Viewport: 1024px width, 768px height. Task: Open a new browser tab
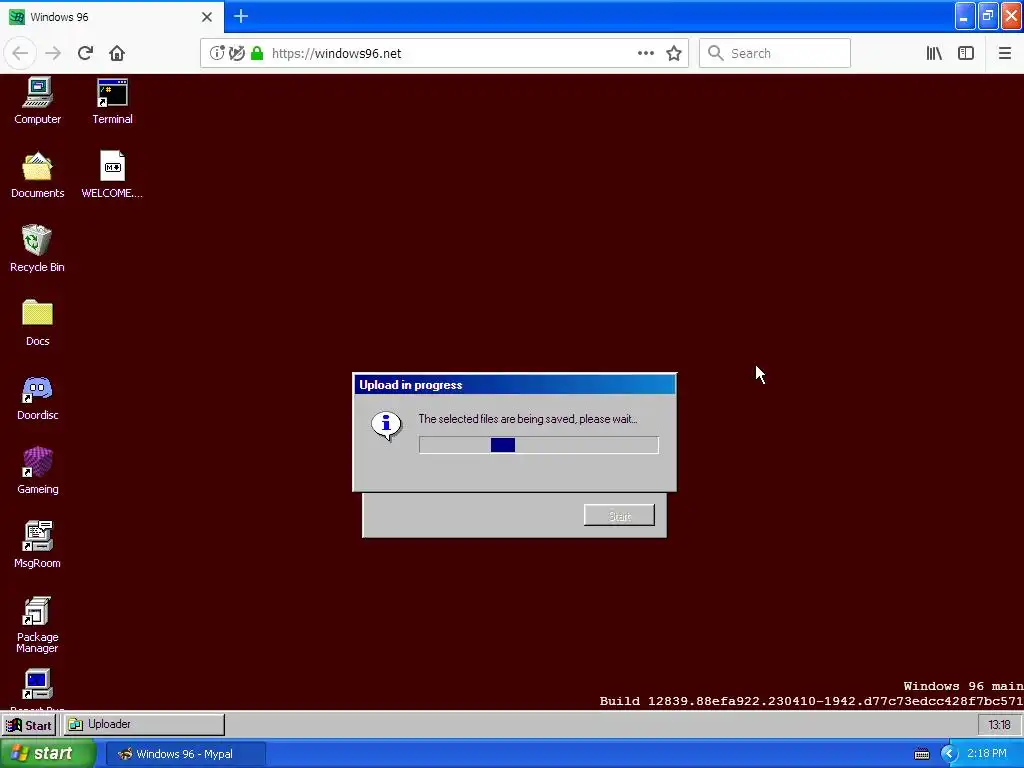coord(241,16)
